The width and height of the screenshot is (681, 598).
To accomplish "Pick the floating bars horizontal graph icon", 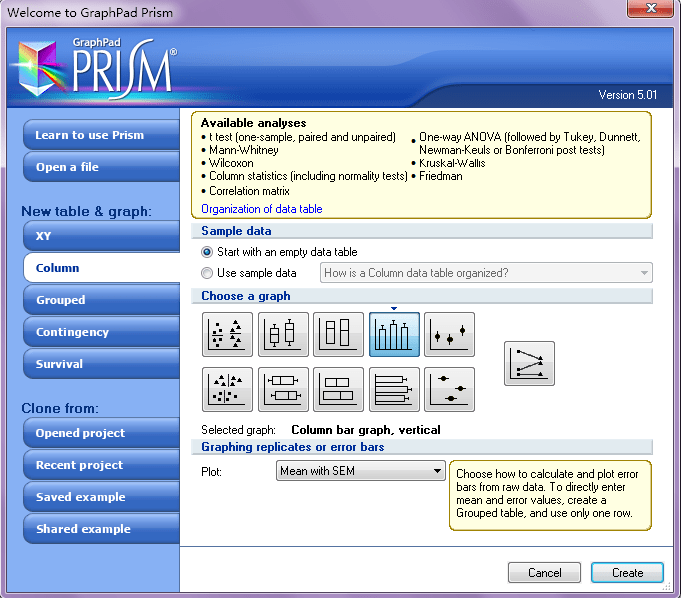I will coord(338,390).
